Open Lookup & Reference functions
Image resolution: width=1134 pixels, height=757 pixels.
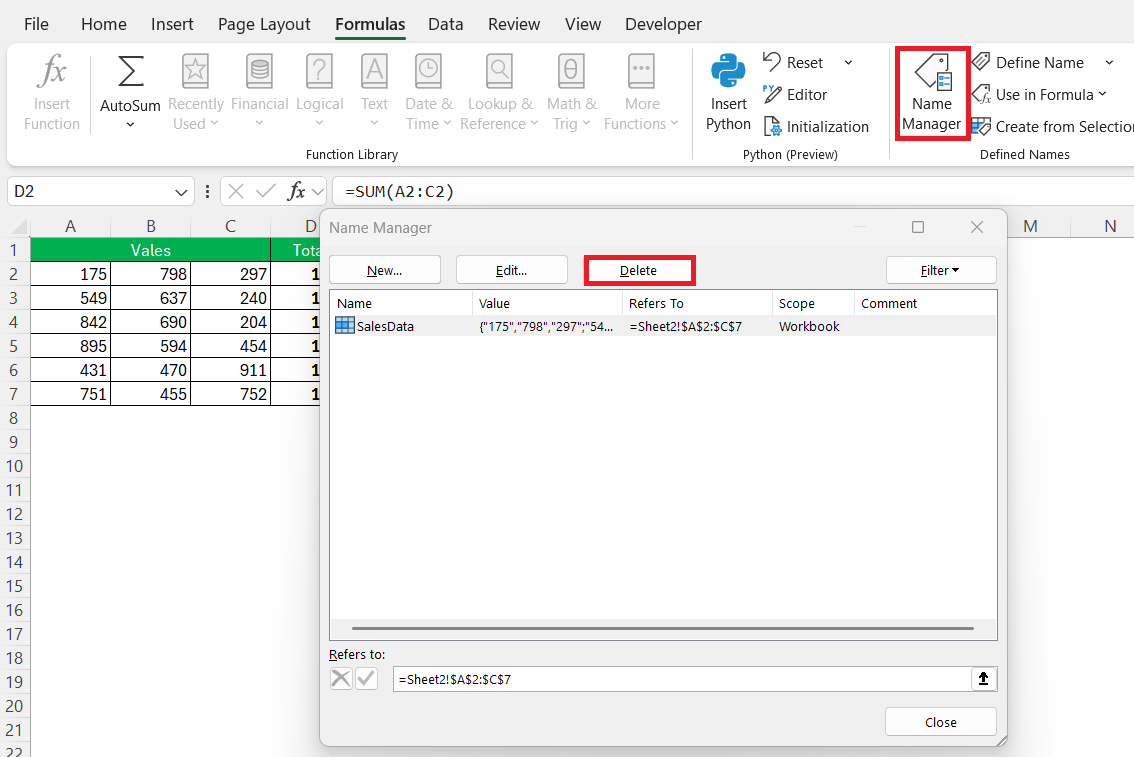[x=499, y=93]
